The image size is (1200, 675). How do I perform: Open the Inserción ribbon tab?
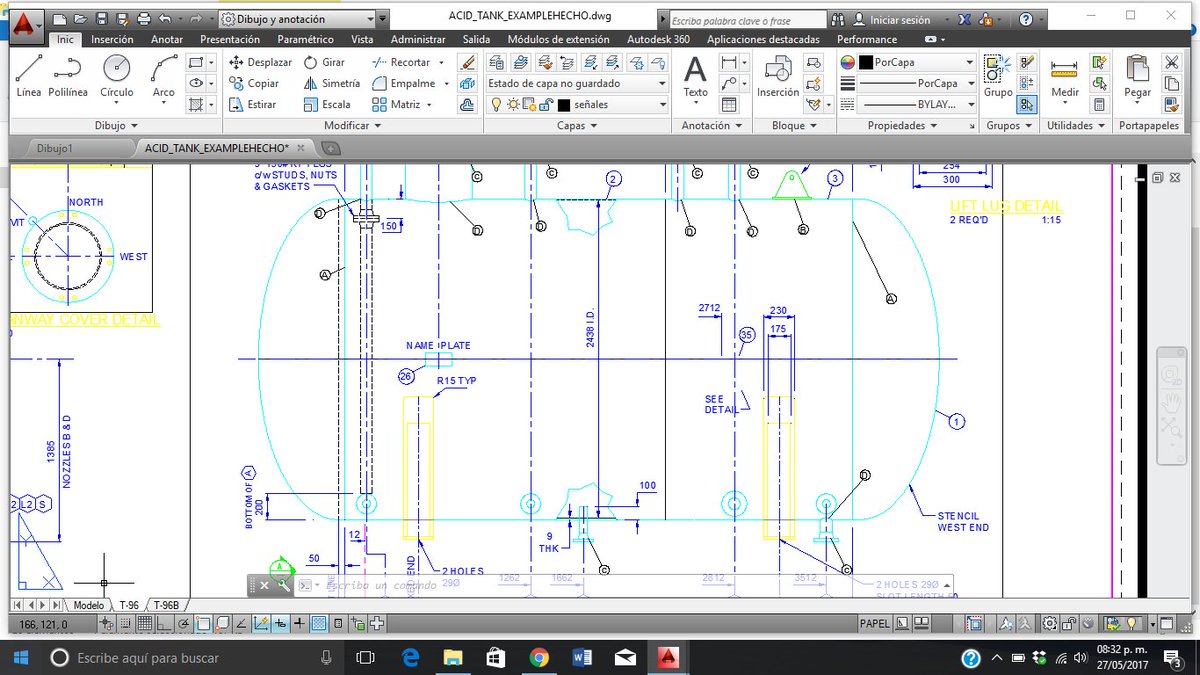[x=112, y=39]
